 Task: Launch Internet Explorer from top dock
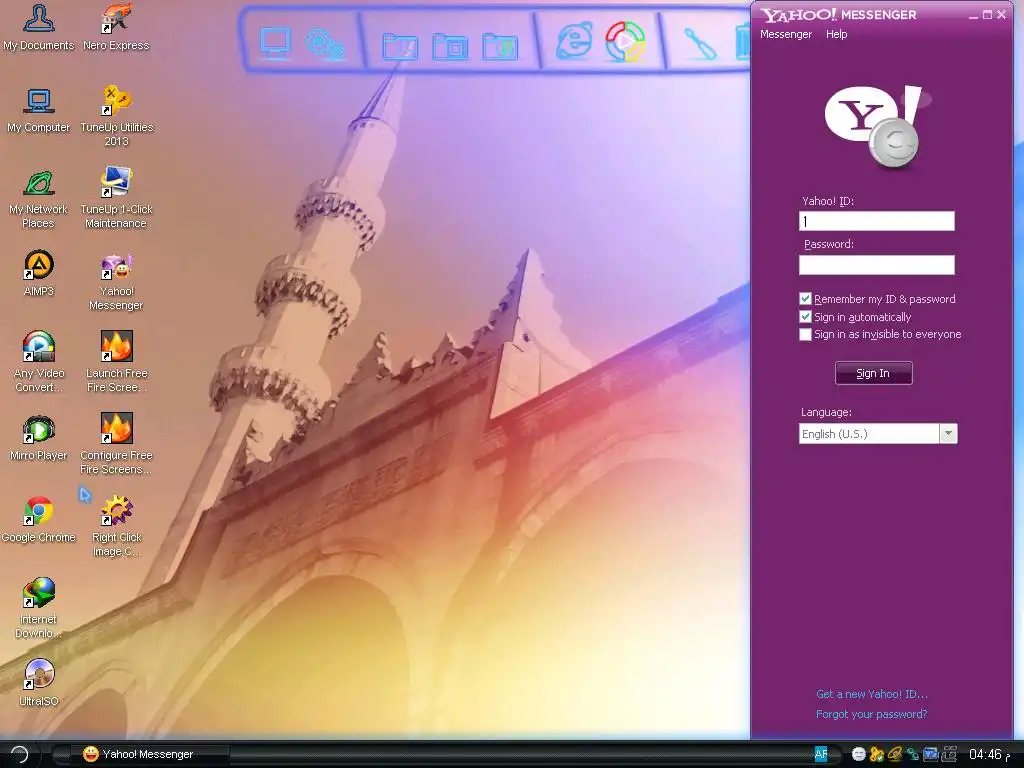pos(575,41)
